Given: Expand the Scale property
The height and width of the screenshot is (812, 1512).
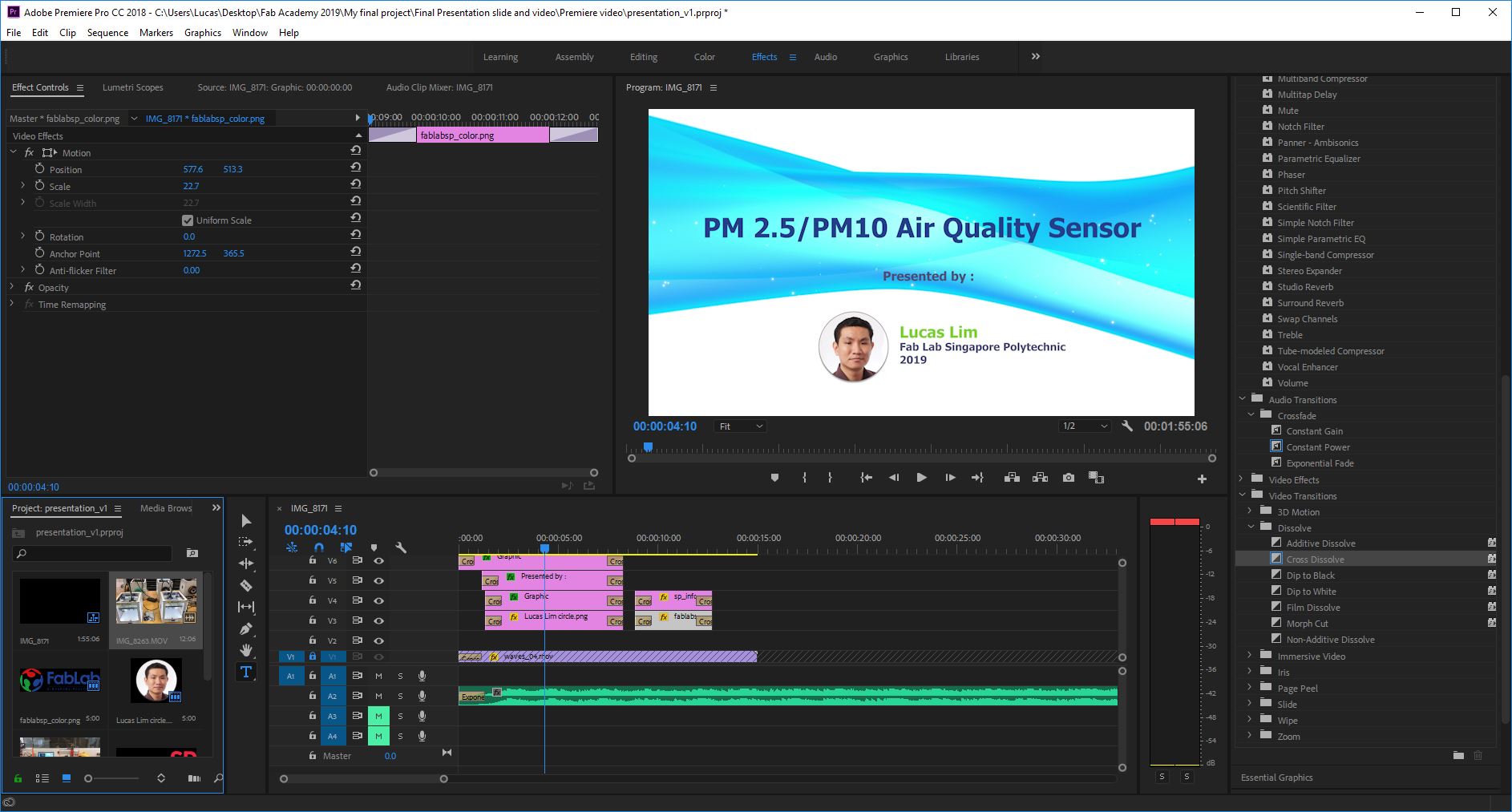Looking at the screenshot, I should pyautogui.click(x=22, y=185).
